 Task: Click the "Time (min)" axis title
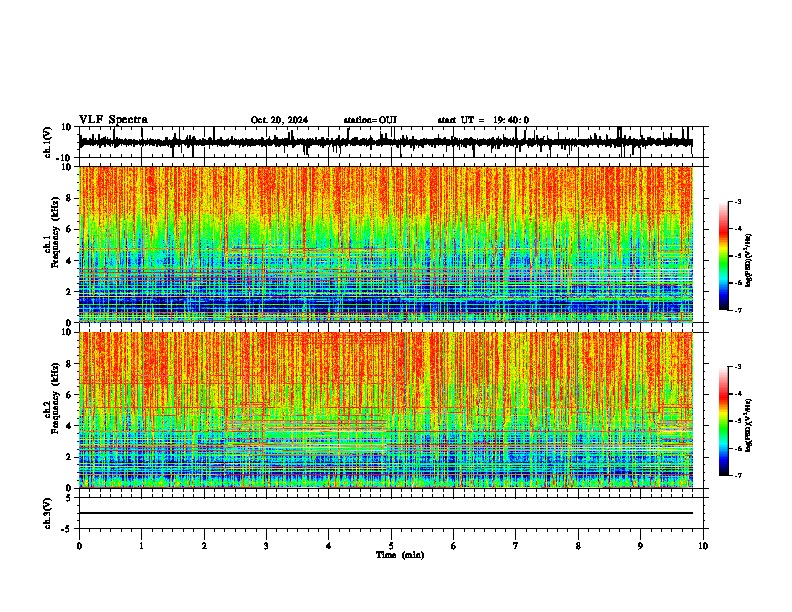tap(400, 555)
